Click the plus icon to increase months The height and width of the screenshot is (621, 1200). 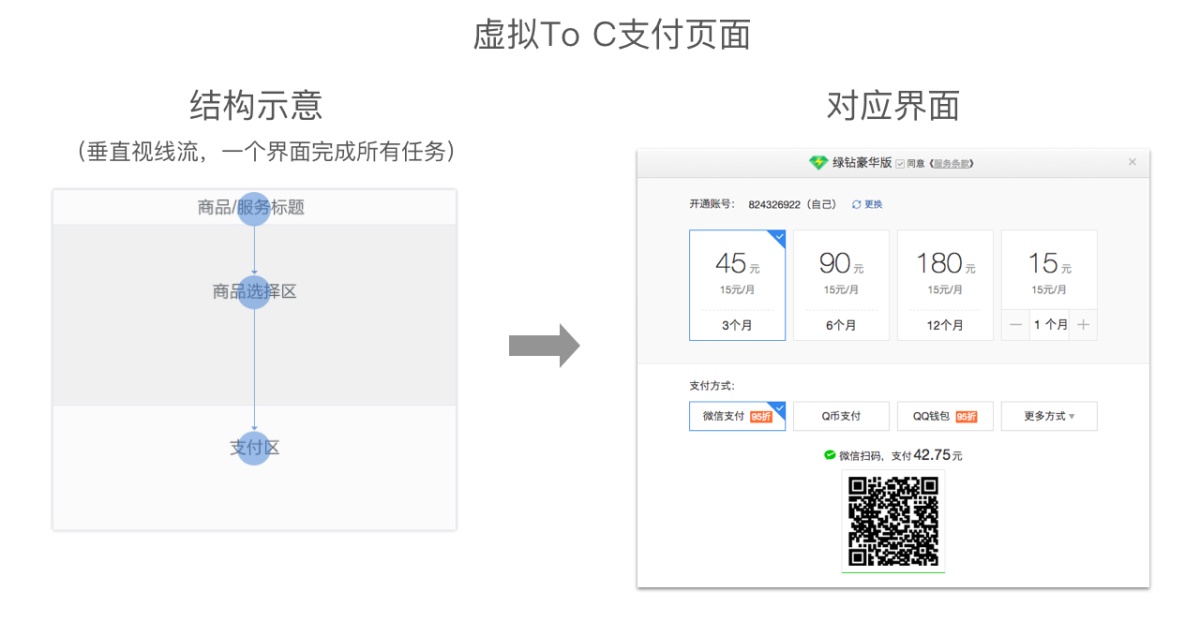tap(1083, 325)
